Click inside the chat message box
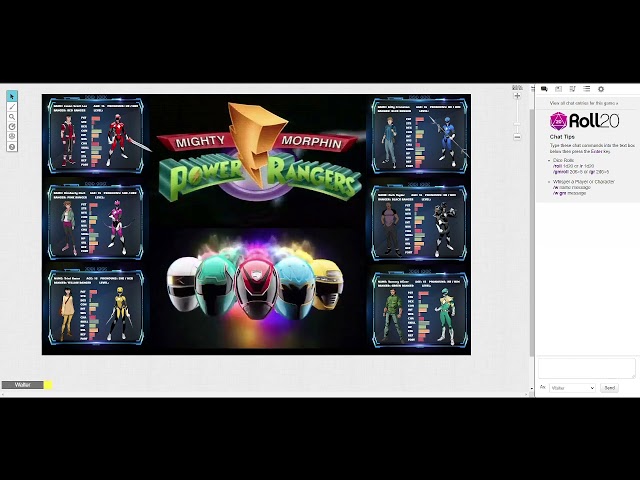Screen dimensions: 640x480 click(587, 369)
